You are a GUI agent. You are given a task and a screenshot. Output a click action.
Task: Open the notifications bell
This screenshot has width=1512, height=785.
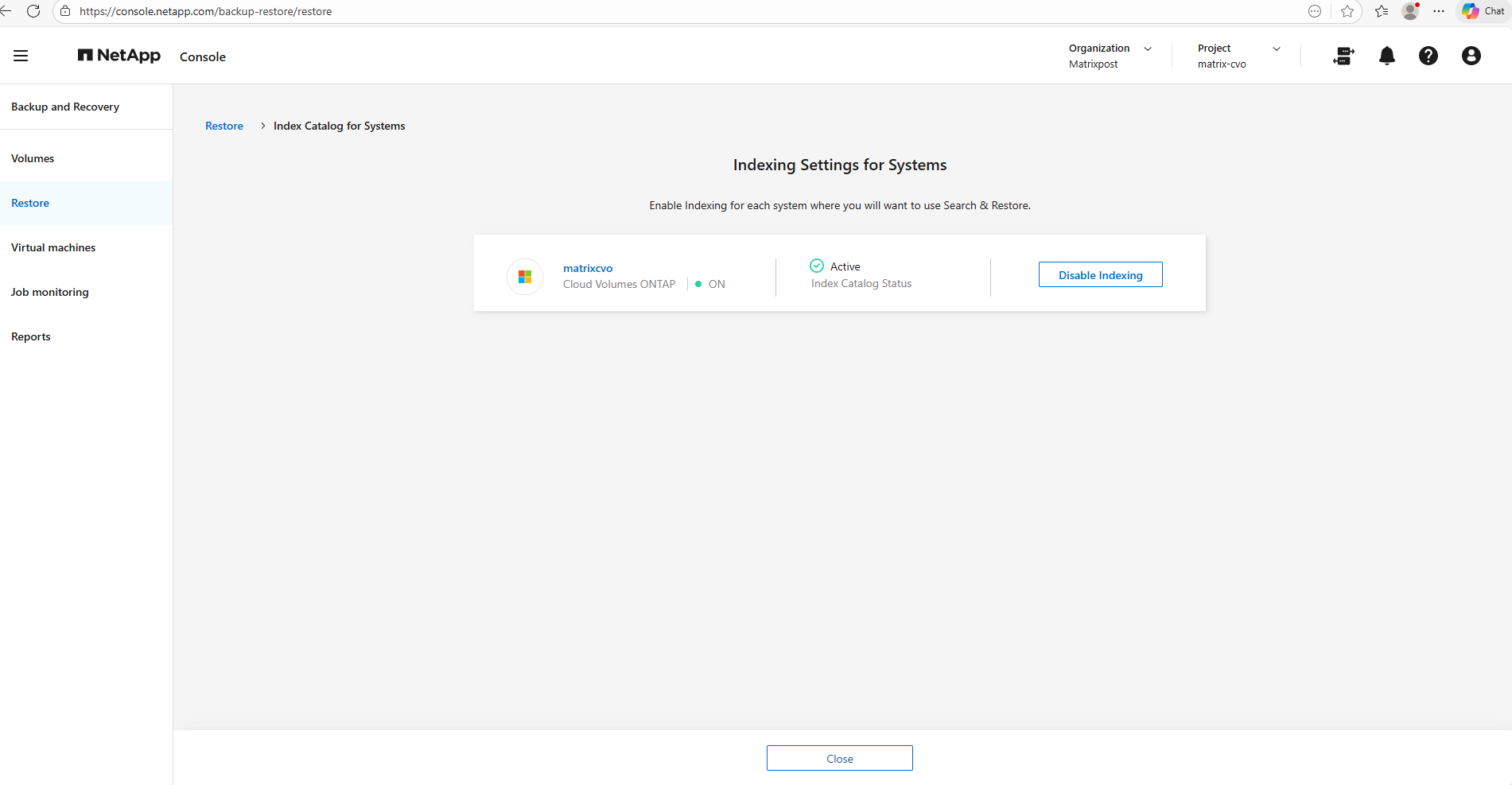pos(1386,56)
